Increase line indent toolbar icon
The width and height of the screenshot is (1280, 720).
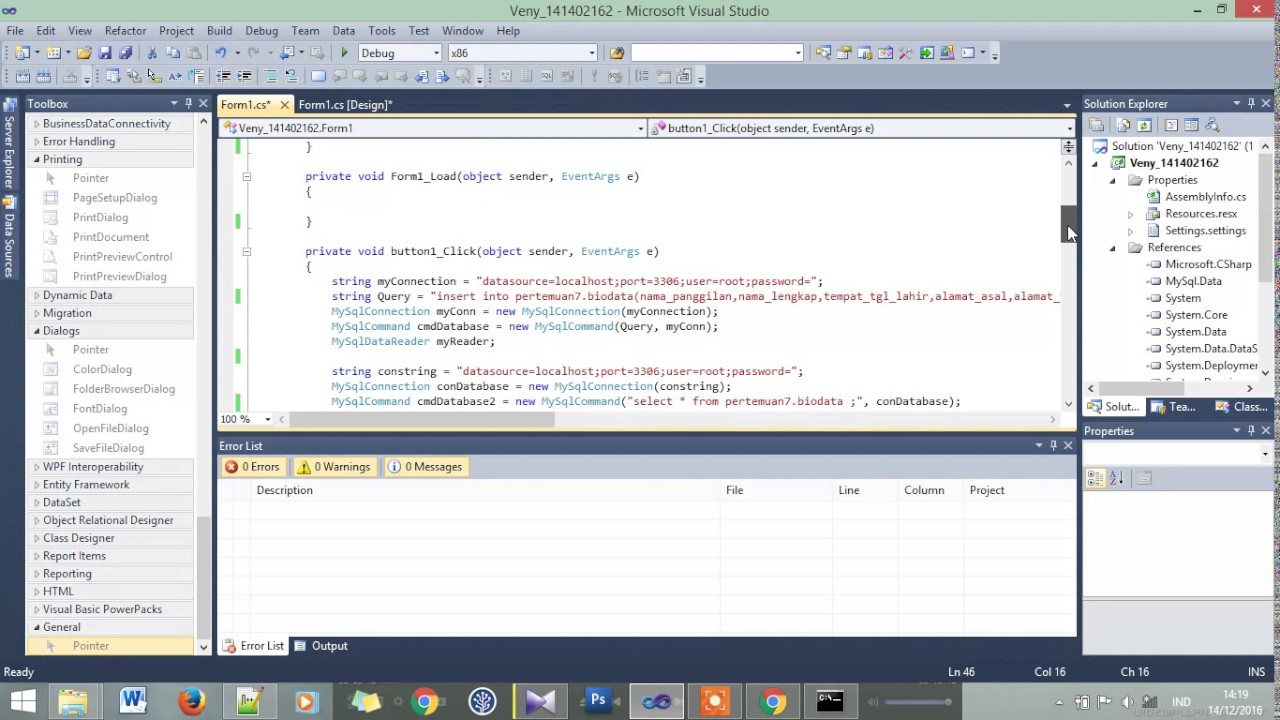(x=243, y=77)
